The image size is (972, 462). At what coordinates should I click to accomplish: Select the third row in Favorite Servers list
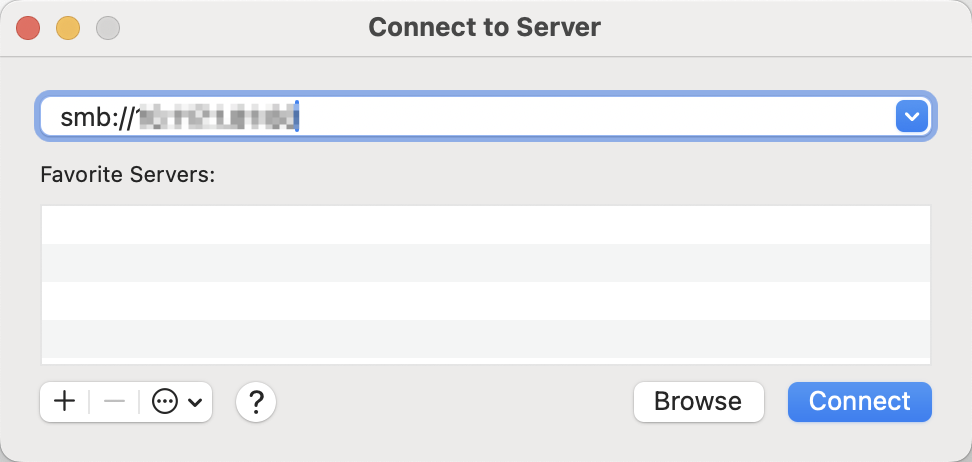point(486,301)
